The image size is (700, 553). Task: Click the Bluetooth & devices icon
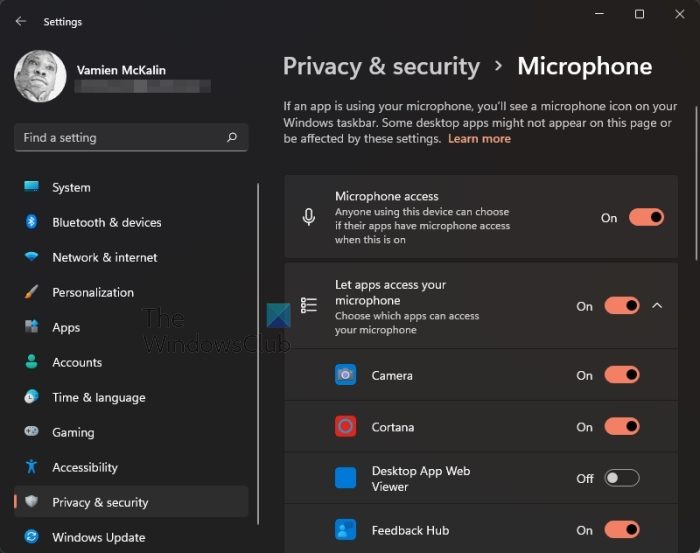[x=32, y=222]
